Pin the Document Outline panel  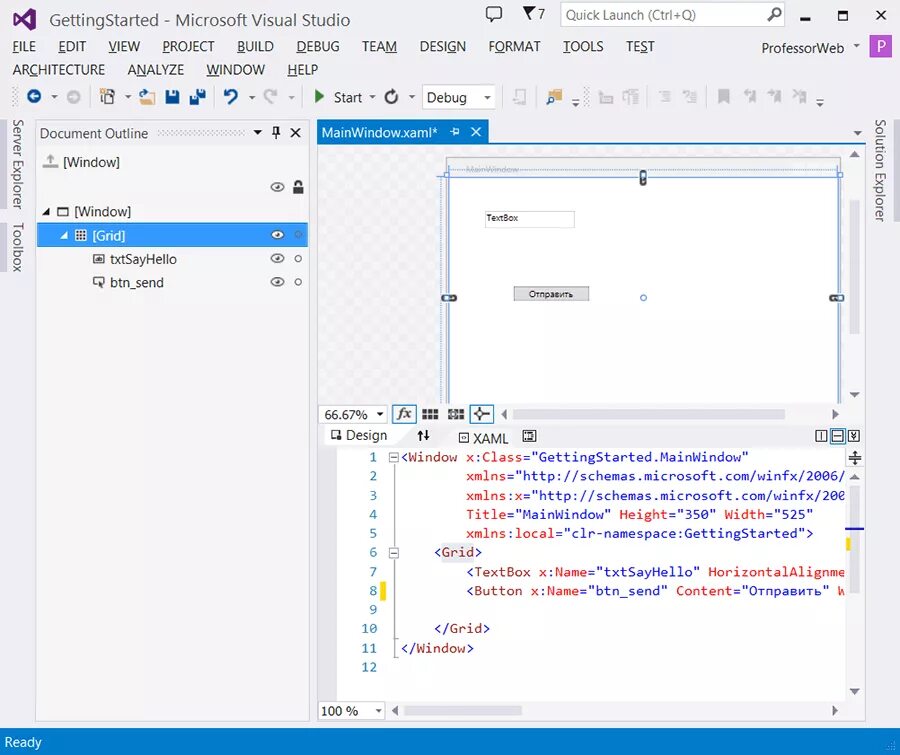tap(276, 133)
